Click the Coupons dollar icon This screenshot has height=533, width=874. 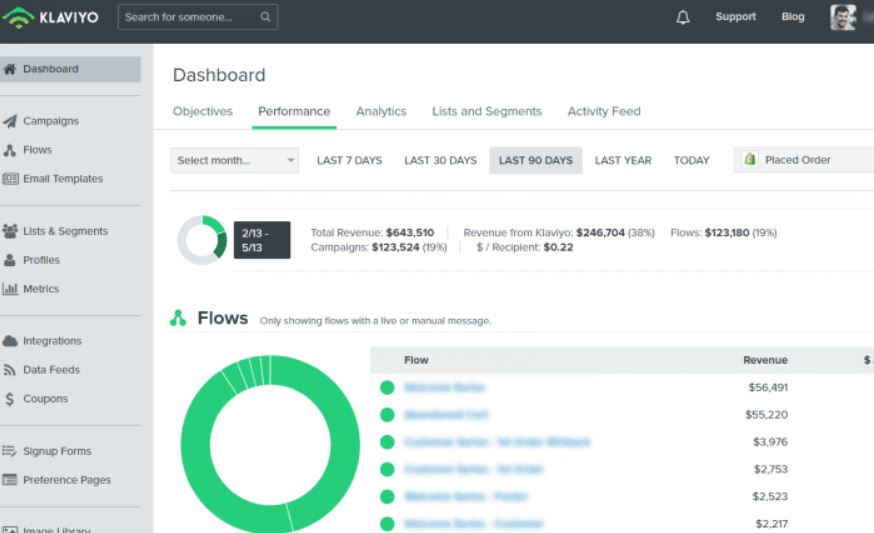[x=9, y=399]
